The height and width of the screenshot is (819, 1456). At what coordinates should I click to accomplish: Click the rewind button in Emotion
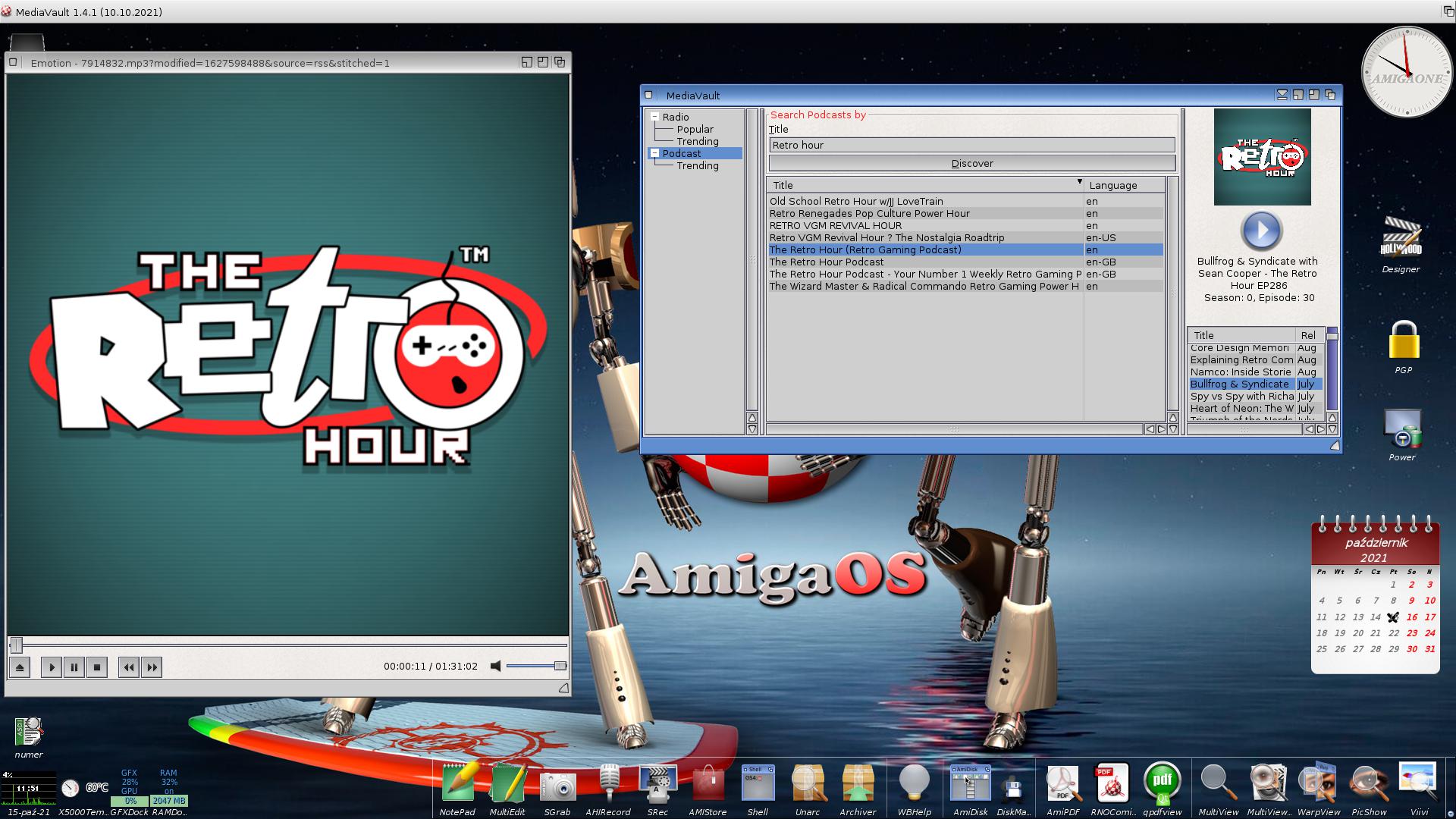coord(129,667)
